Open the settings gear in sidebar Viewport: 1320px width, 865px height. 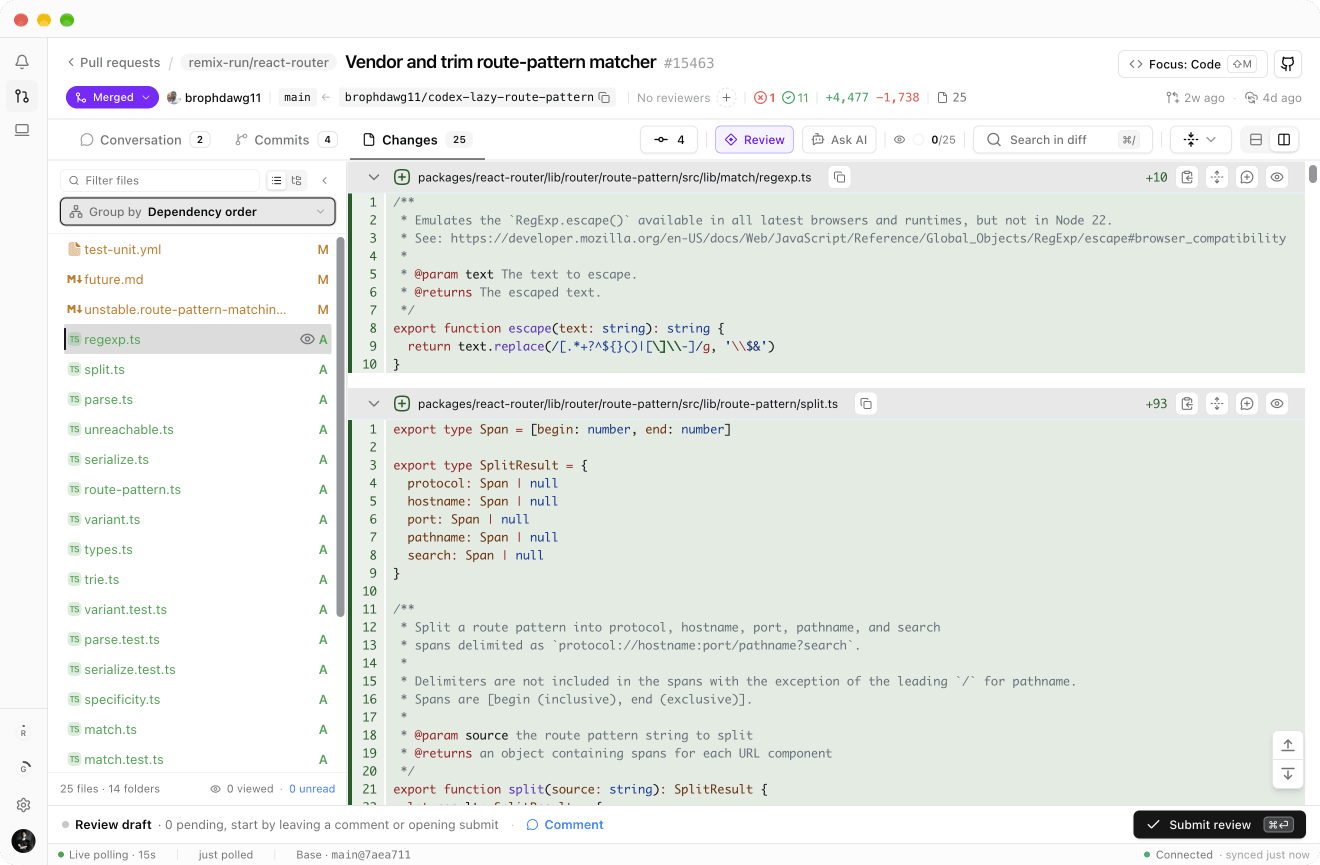click(23, 805)
